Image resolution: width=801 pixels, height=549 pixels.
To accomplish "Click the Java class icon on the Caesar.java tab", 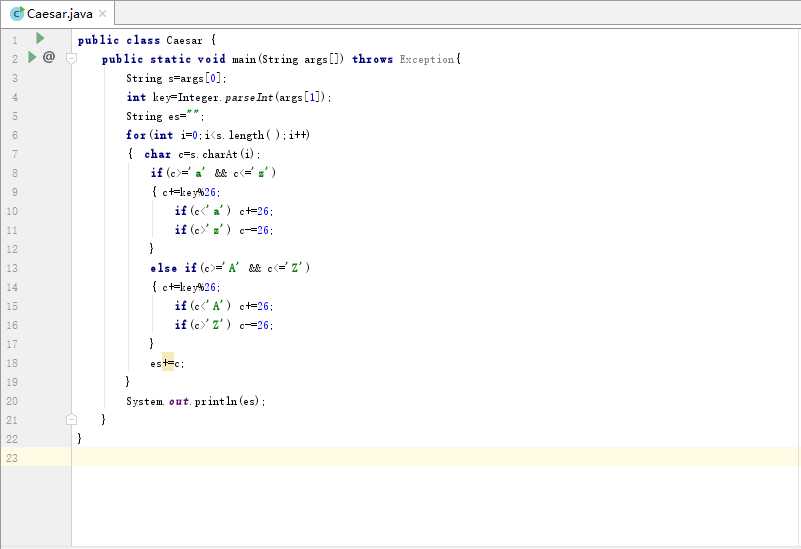I will click(17, 13).
